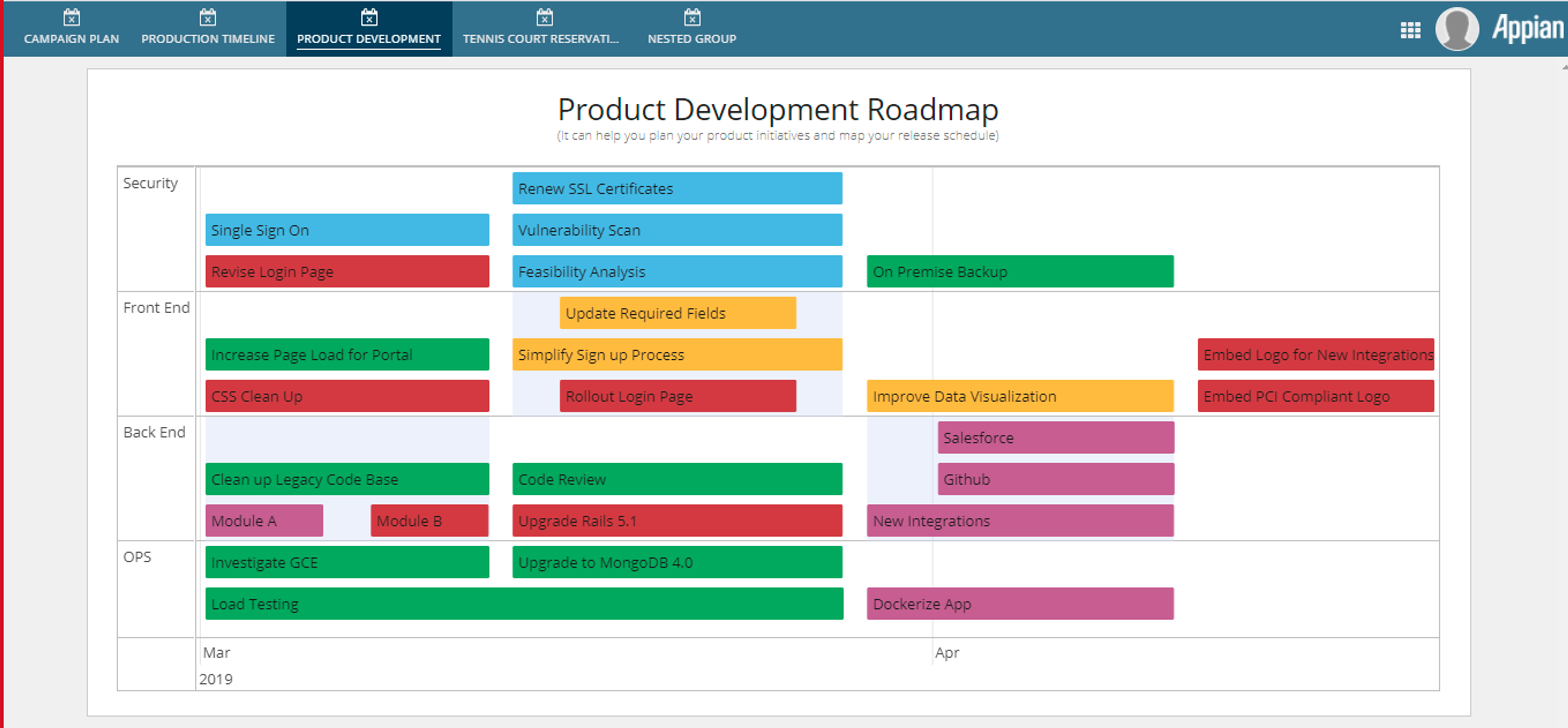Click the OPS group label
1568x728 pixels.
[137, 557]
